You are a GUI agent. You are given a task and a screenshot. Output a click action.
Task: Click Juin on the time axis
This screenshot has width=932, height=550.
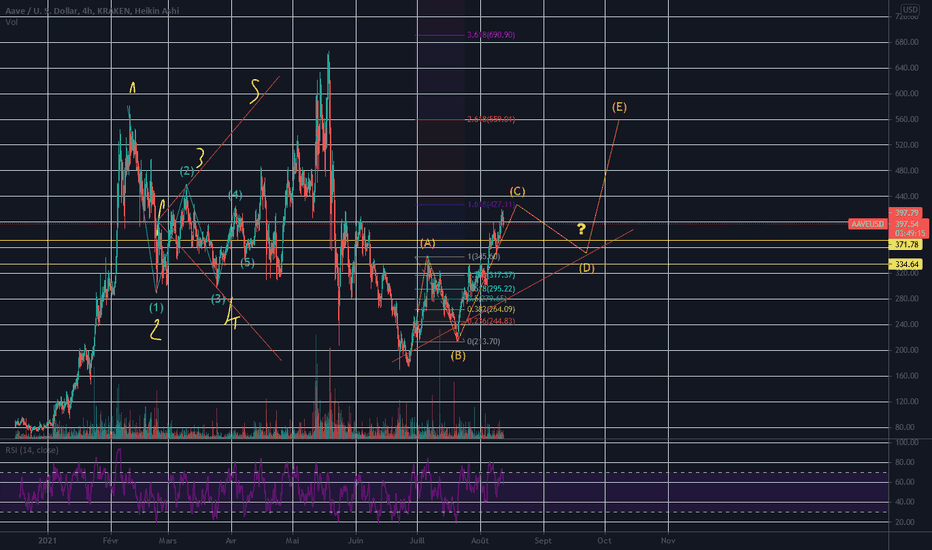coord(355,540)
